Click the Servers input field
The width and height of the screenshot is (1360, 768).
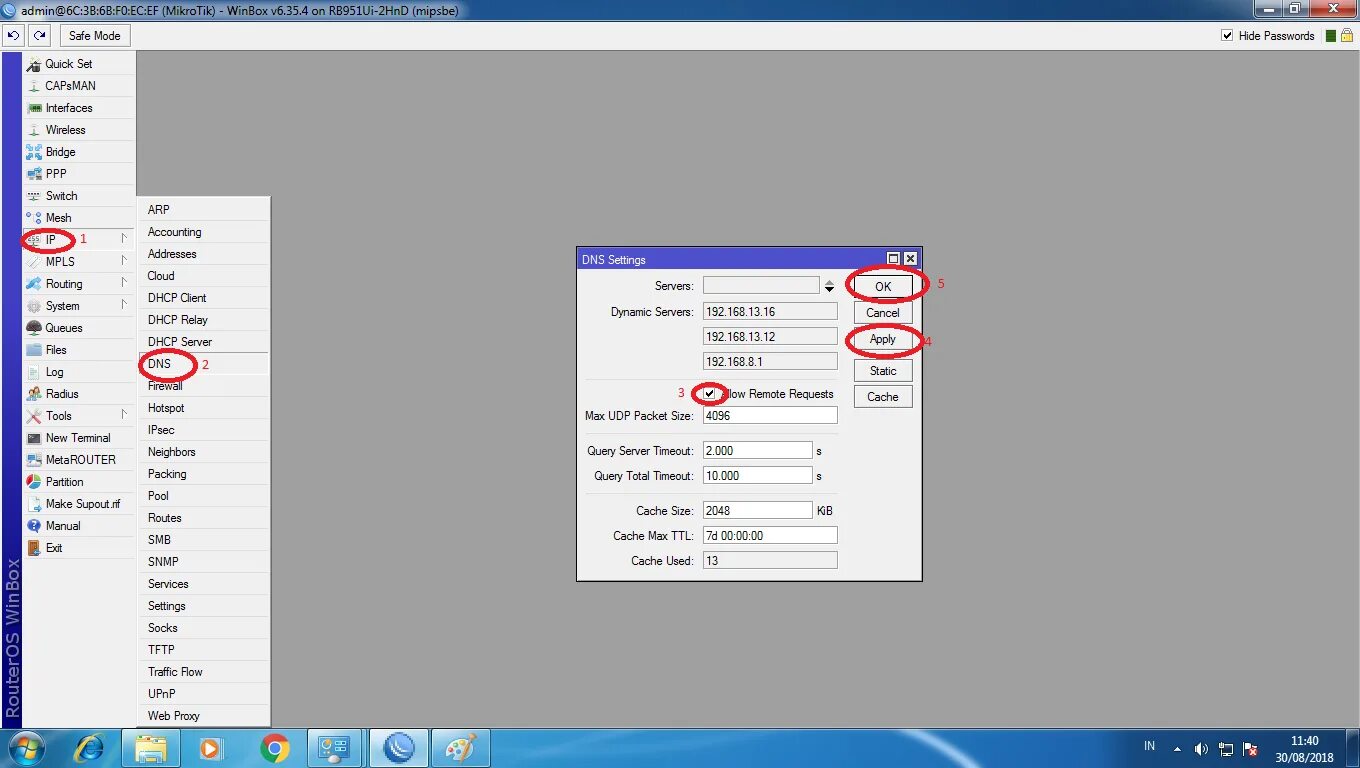(x=761, y=286)
